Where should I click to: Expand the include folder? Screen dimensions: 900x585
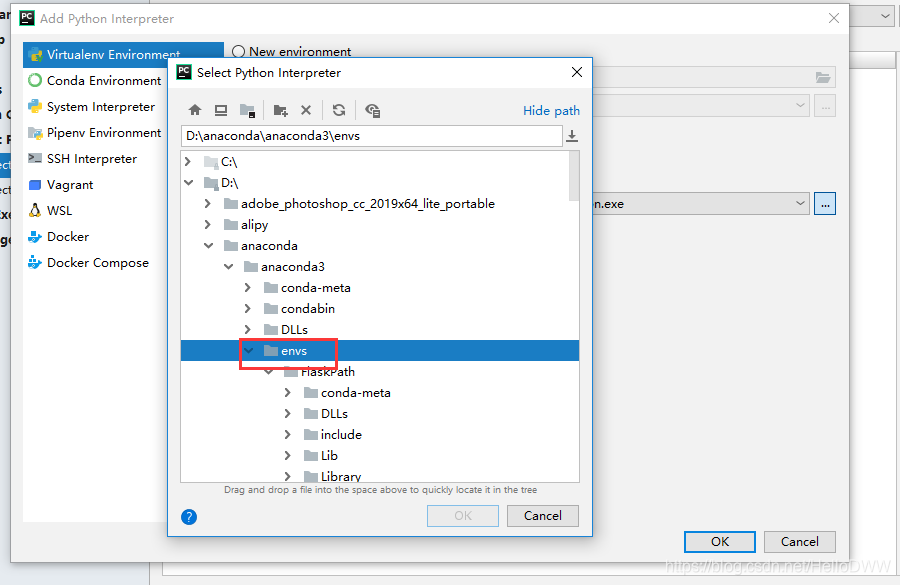click(x=288, y=435)
